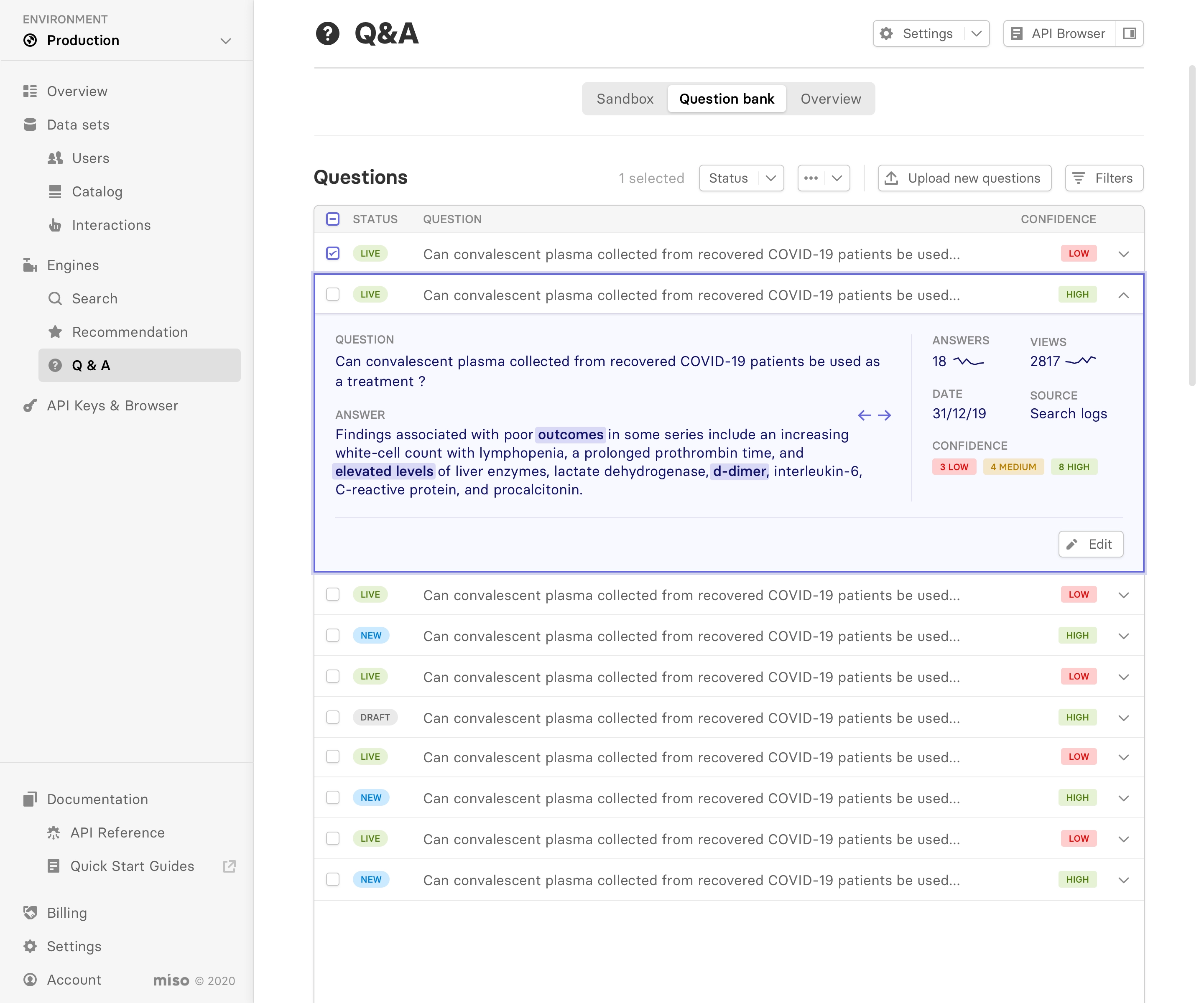Click the Upload new questions upload icon
Image resolution: width=1204 pixels, height=1003 pixels.
tap(892, 178)
